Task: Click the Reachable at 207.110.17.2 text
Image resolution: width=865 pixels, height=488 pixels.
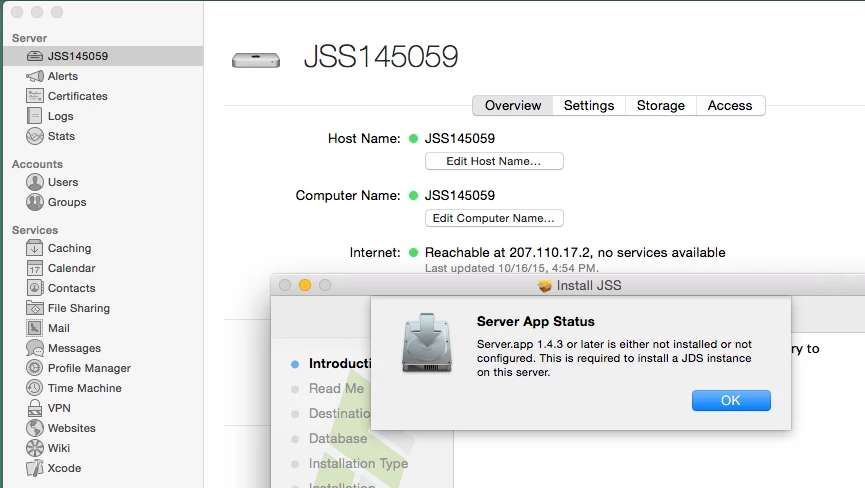Action: click(575, 253)
